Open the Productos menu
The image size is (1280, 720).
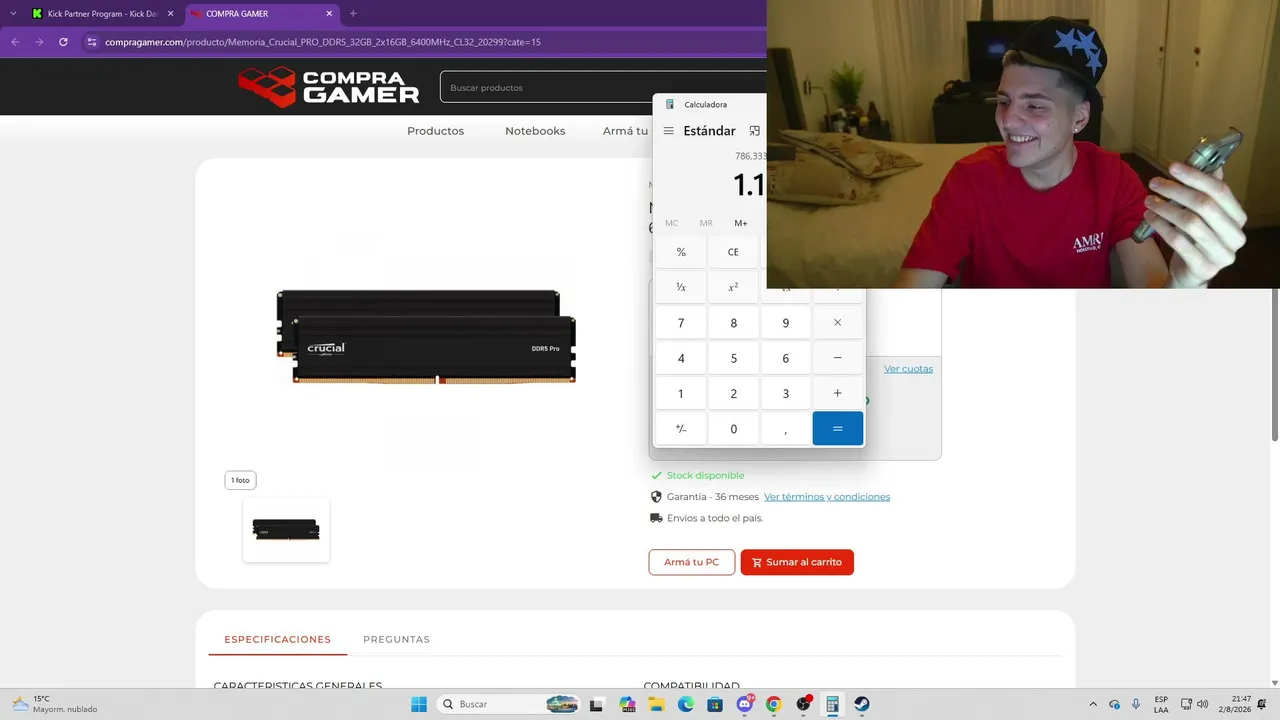coord(435,131)
